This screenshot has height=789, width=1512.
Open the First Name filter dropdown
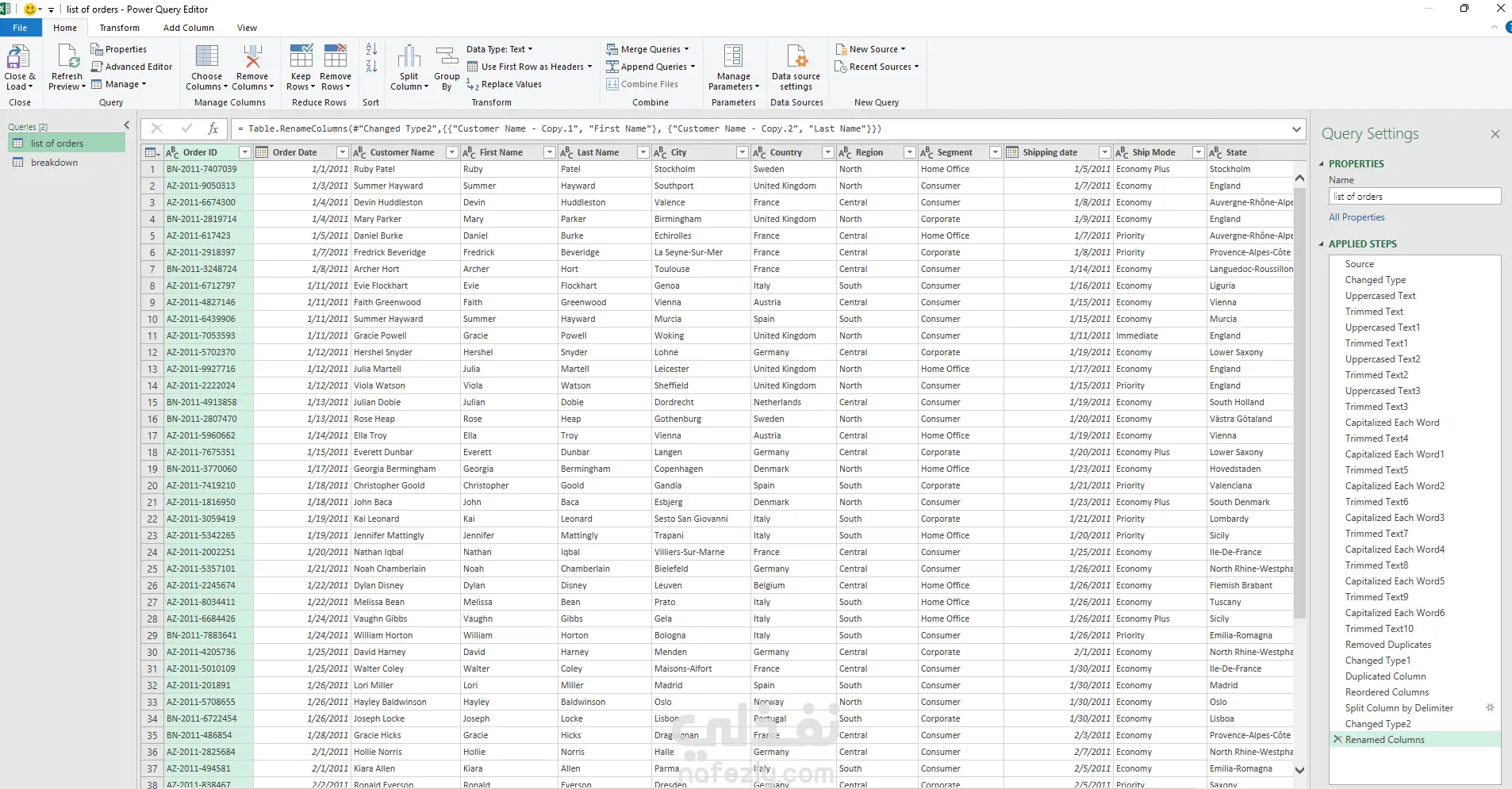point(550,152)
